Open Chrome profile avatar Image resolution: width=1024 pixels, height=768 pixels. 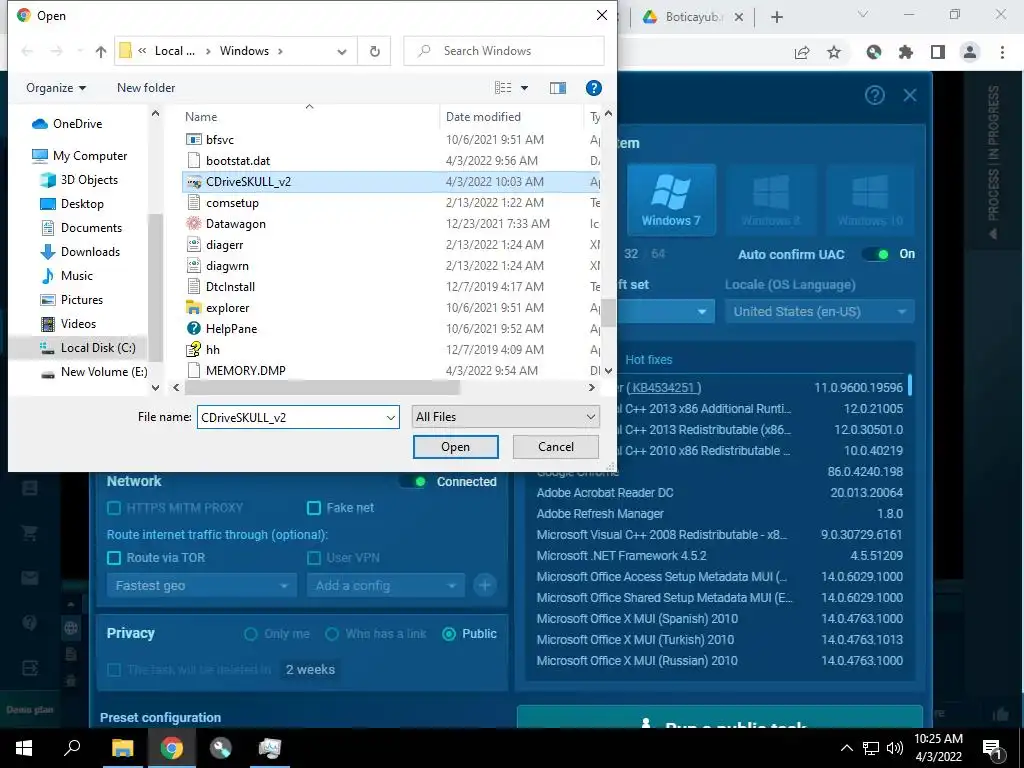click(970, 52)
